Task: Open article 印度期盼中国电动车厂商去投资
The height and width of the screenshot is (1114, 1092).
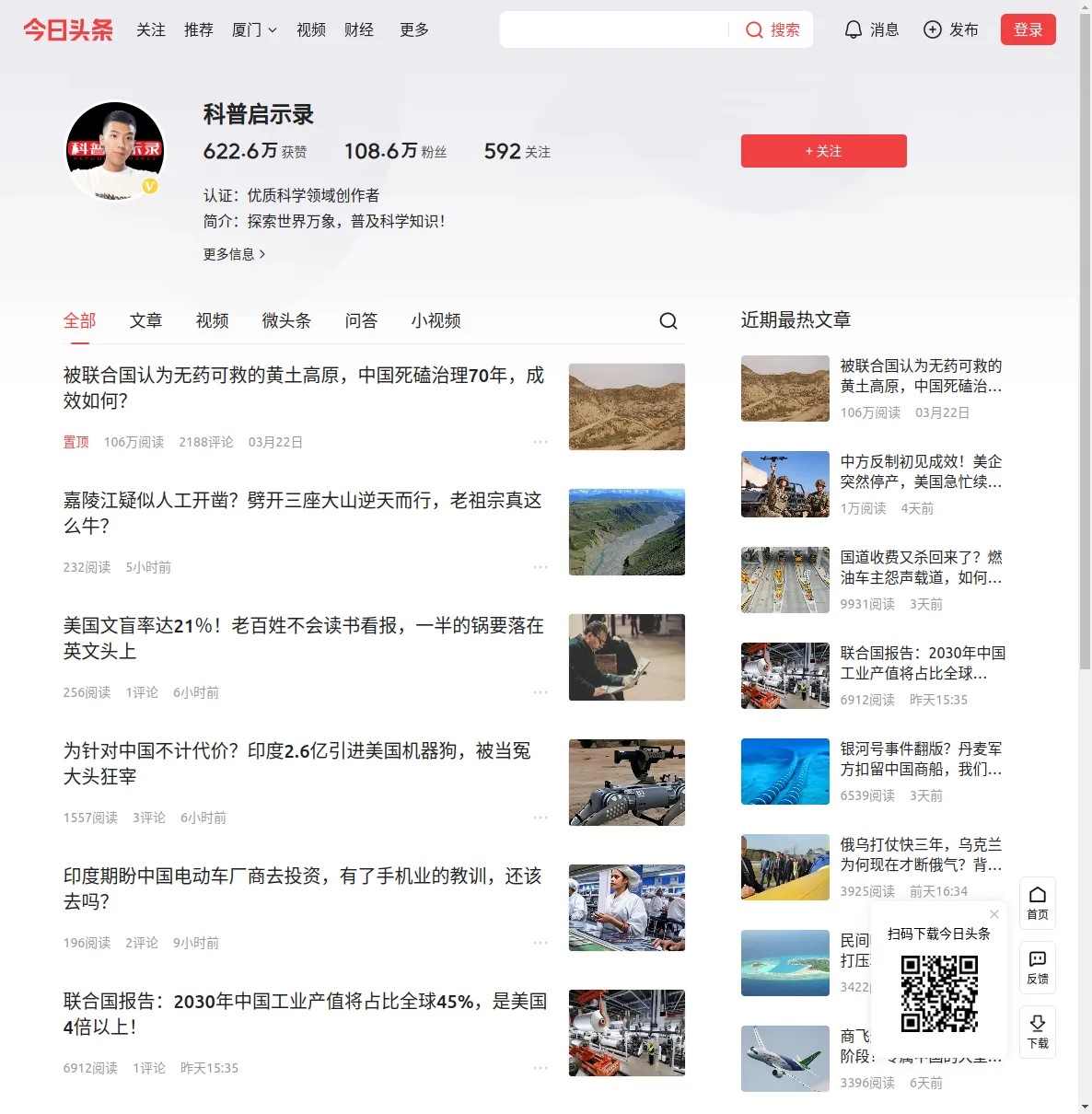Action: pos(303,888)
